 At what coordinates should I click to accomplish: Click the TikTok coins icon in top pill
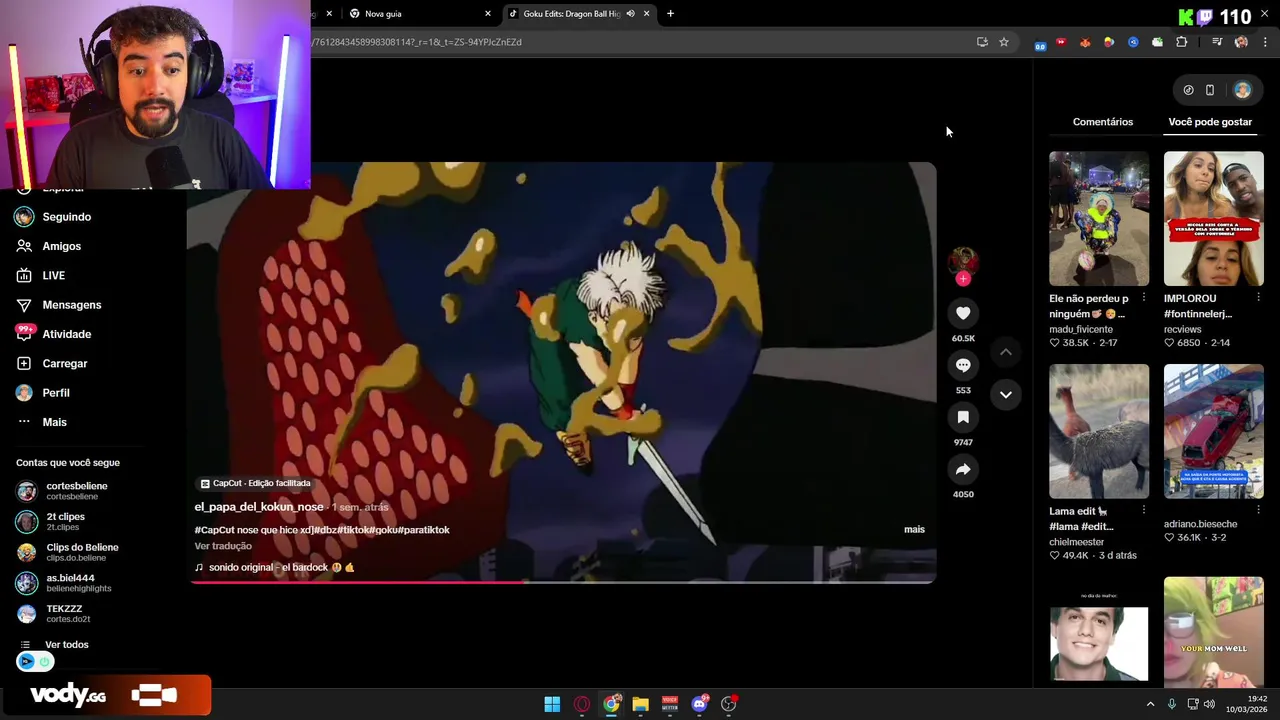click(x=1188, y=90)
